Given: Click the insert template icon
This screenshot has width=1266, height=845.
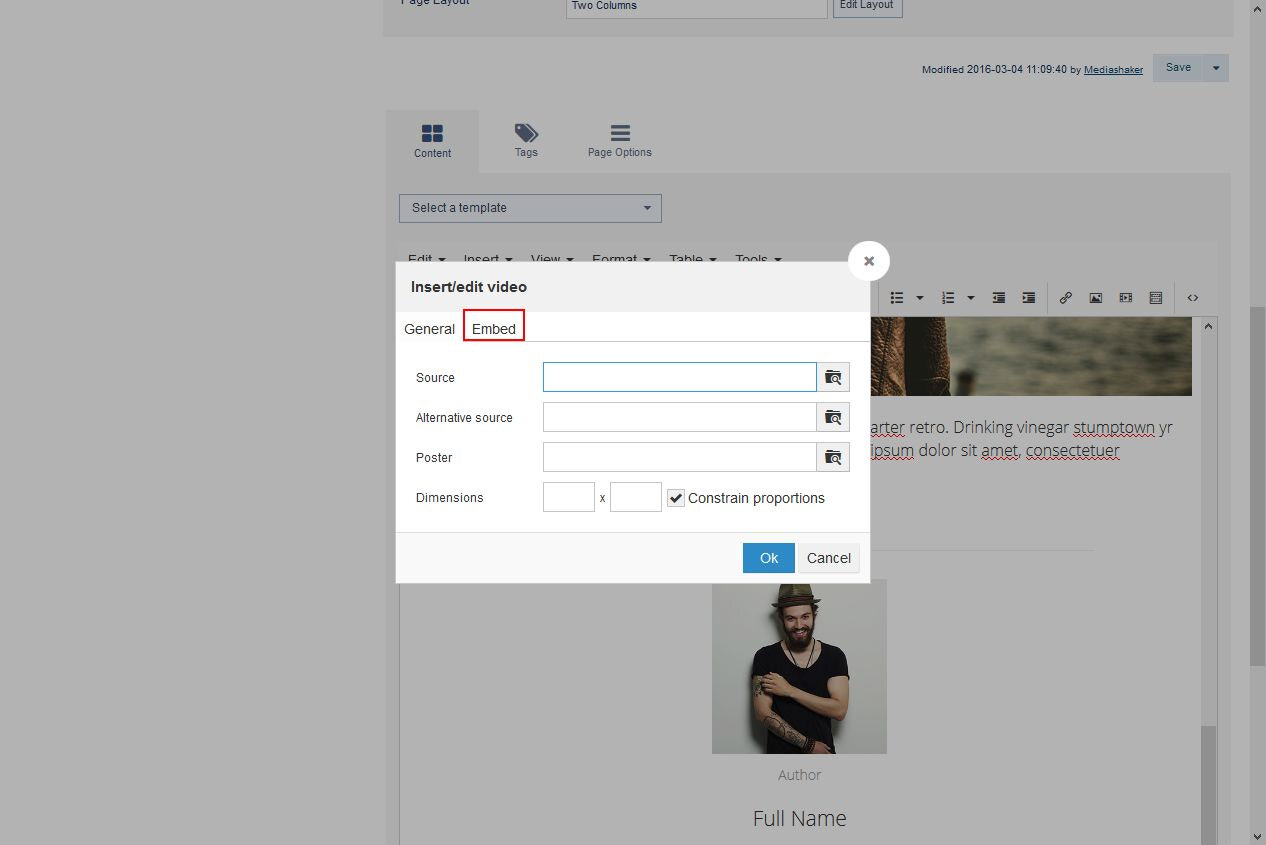Looking at the screenshot, I should [x=1156, y=298].
